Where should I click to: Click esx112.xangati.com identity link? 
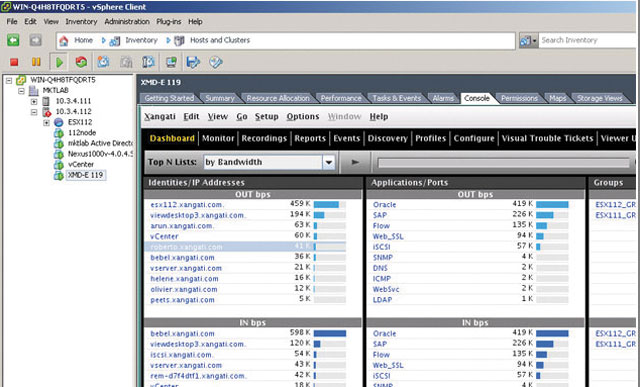[x=187, y=205]
